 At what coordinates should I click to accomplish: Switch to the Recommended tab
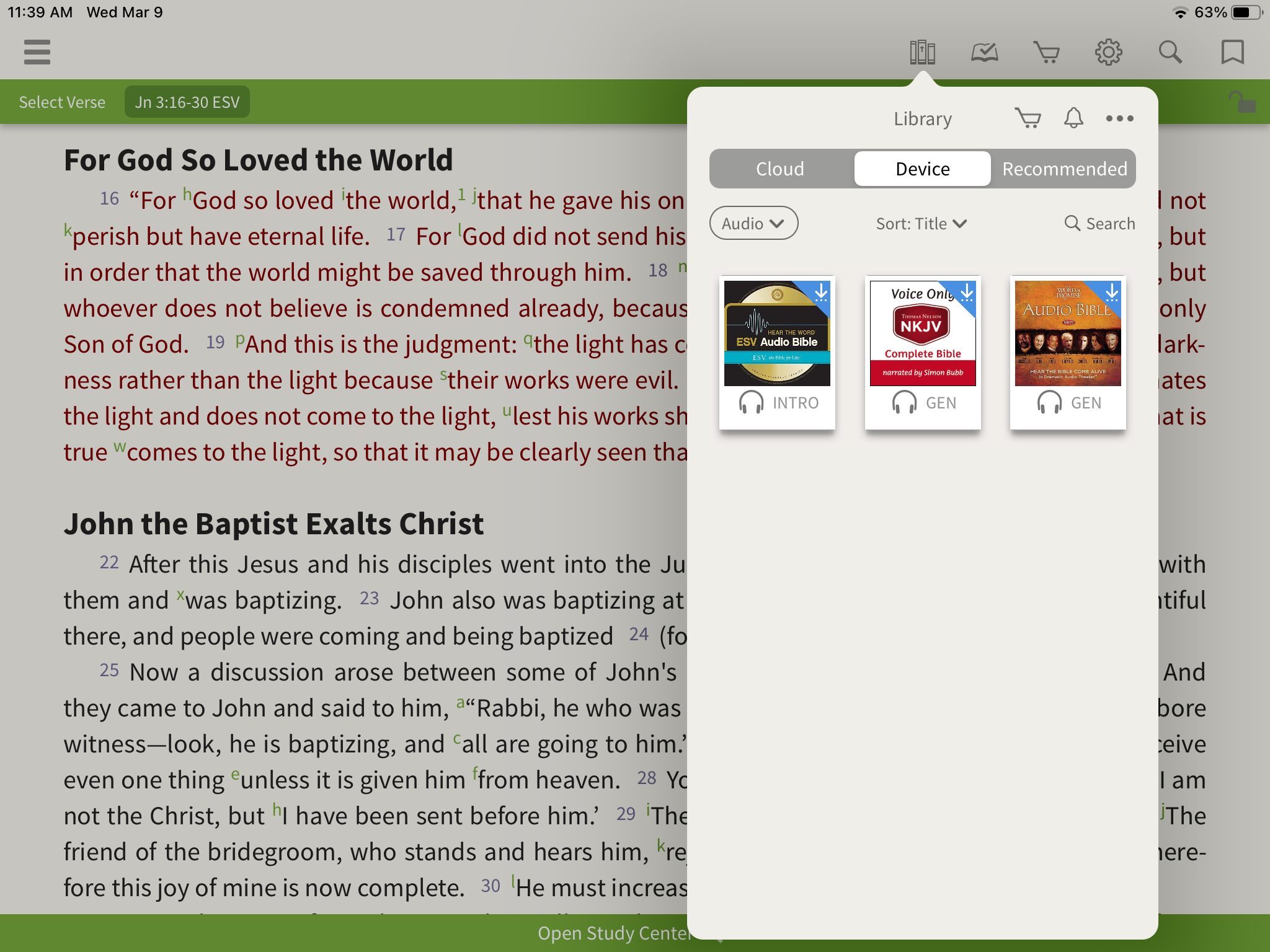click(1064, 169)
